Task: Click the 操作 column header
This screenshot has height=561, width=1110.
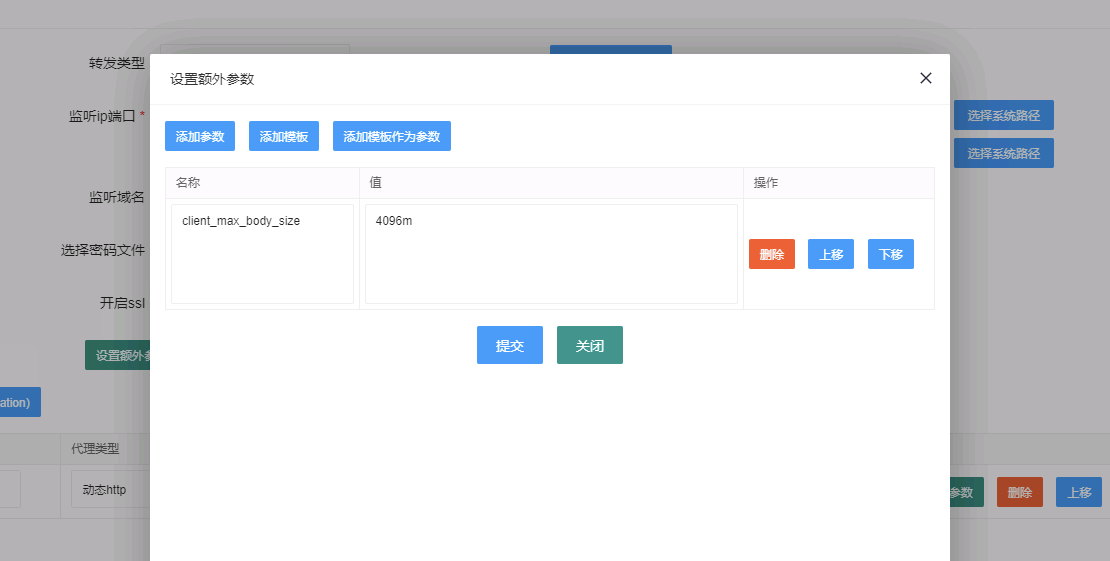Action: [x=766, y=183]
